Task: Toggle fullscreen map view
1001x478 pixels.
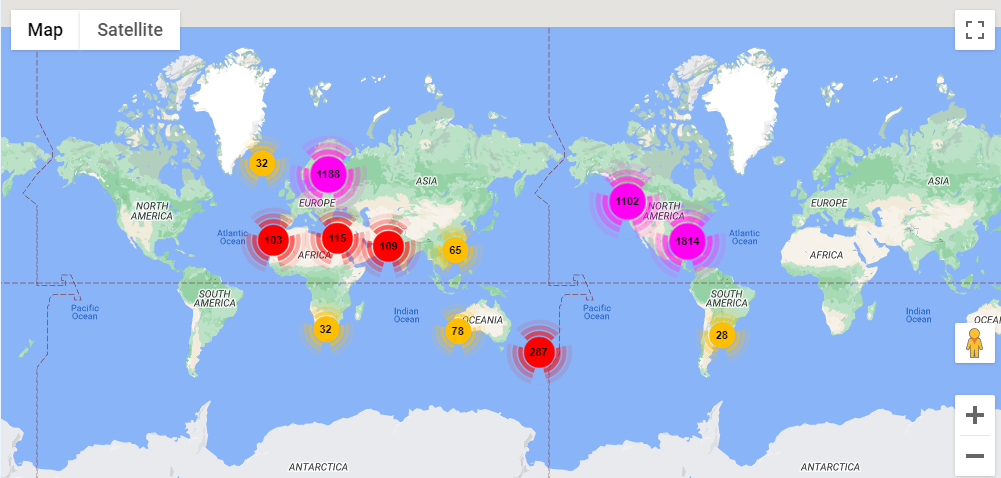Action: pyautogui.click(x=974, y=30)
